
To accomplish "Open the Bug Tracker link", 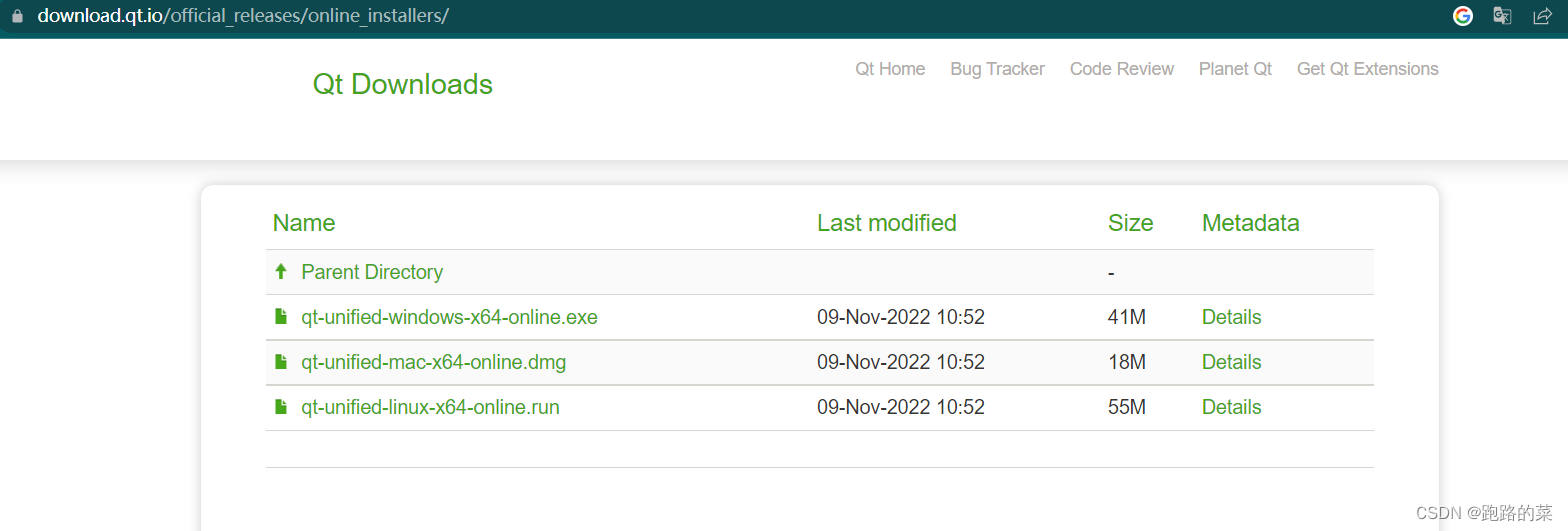I will (997, 69).
